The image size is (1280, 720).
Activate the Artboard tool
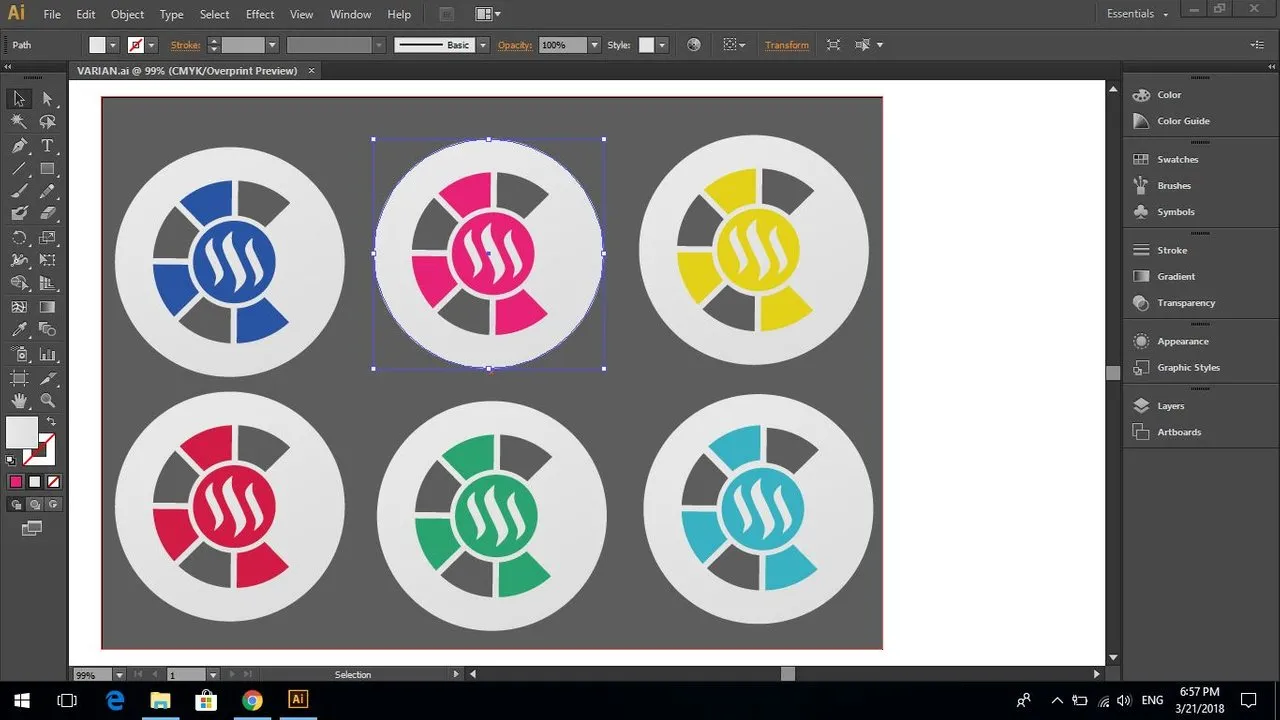point(19,378)
